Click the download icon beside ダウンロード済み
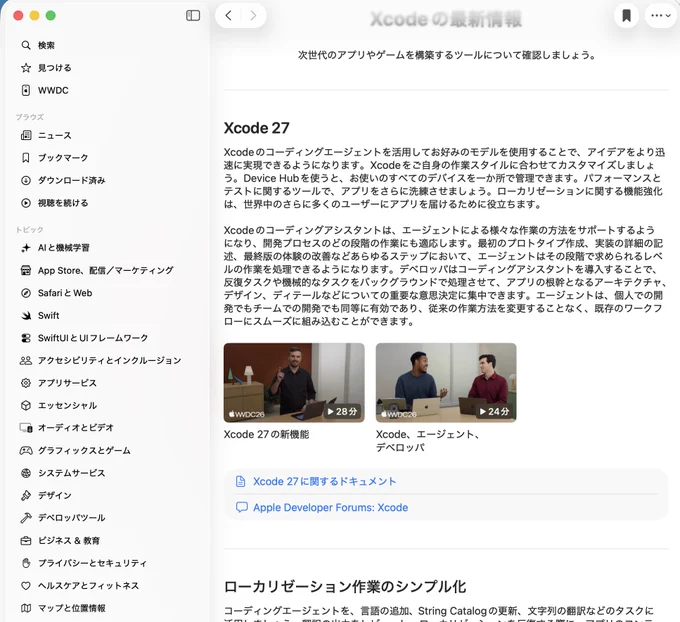 pyautogui.click(x=26, y=180)
